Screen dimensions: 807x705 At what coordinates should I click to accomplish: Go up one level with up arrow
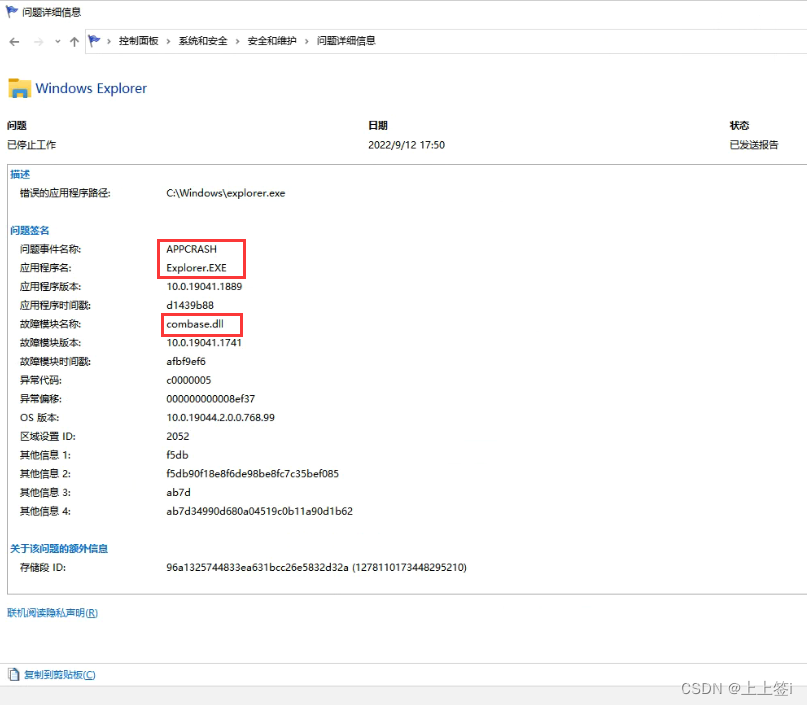(75, 42)
